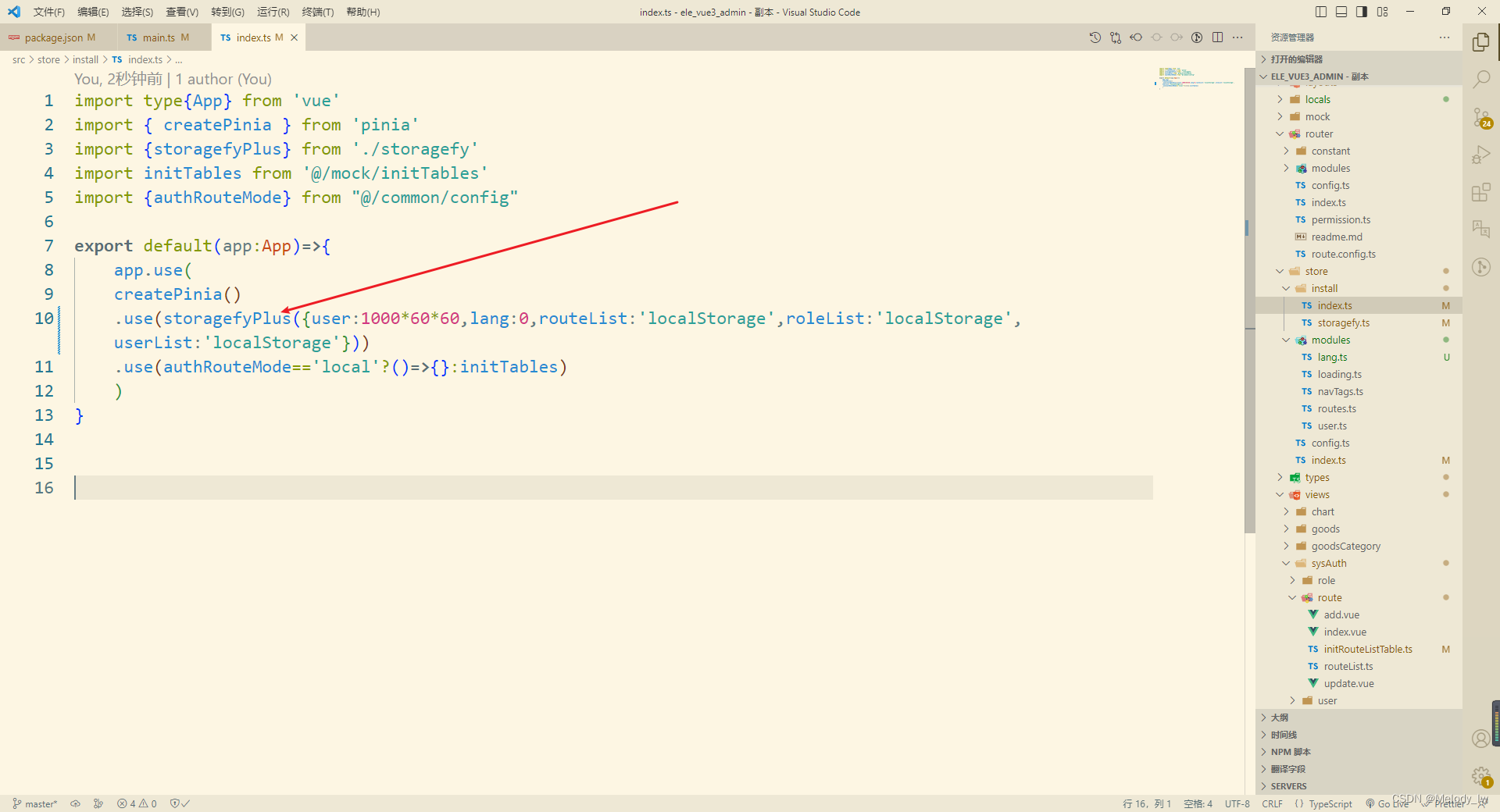Collapse the router folder

click(1359, 134)
